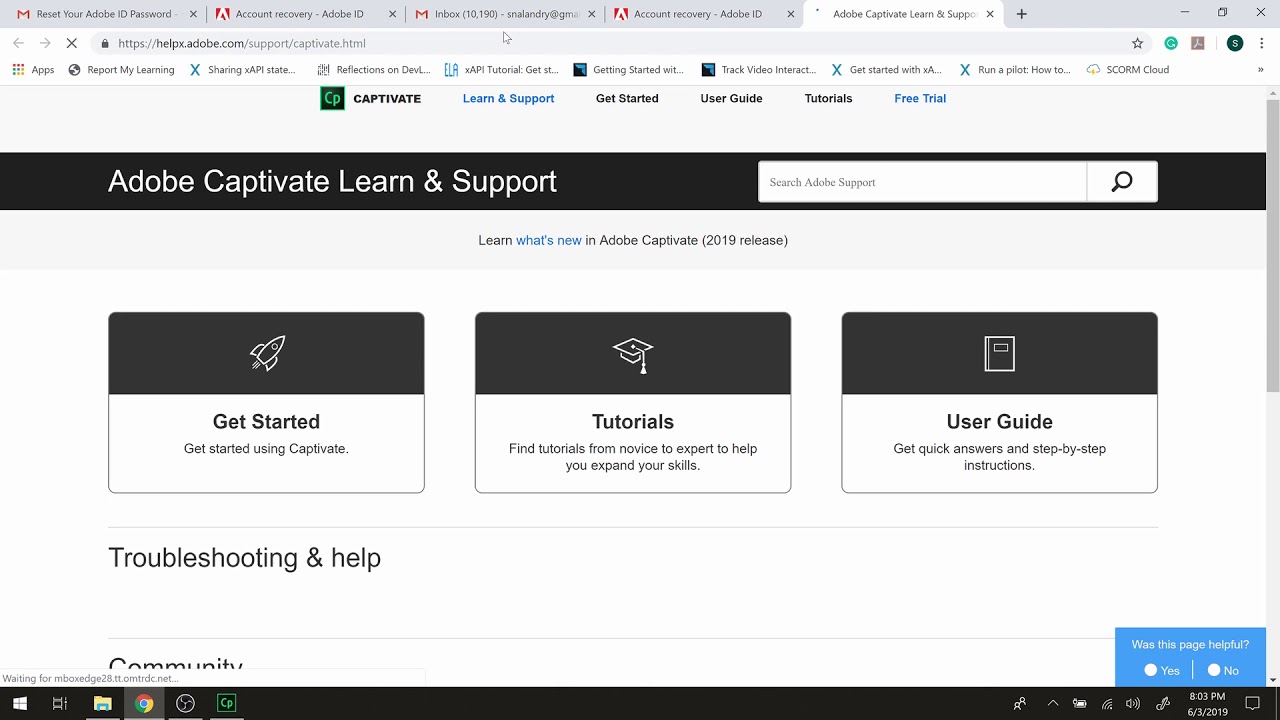Open the Get Started card title
Screen dimensions: 1280x720
(x=266, y=422)
